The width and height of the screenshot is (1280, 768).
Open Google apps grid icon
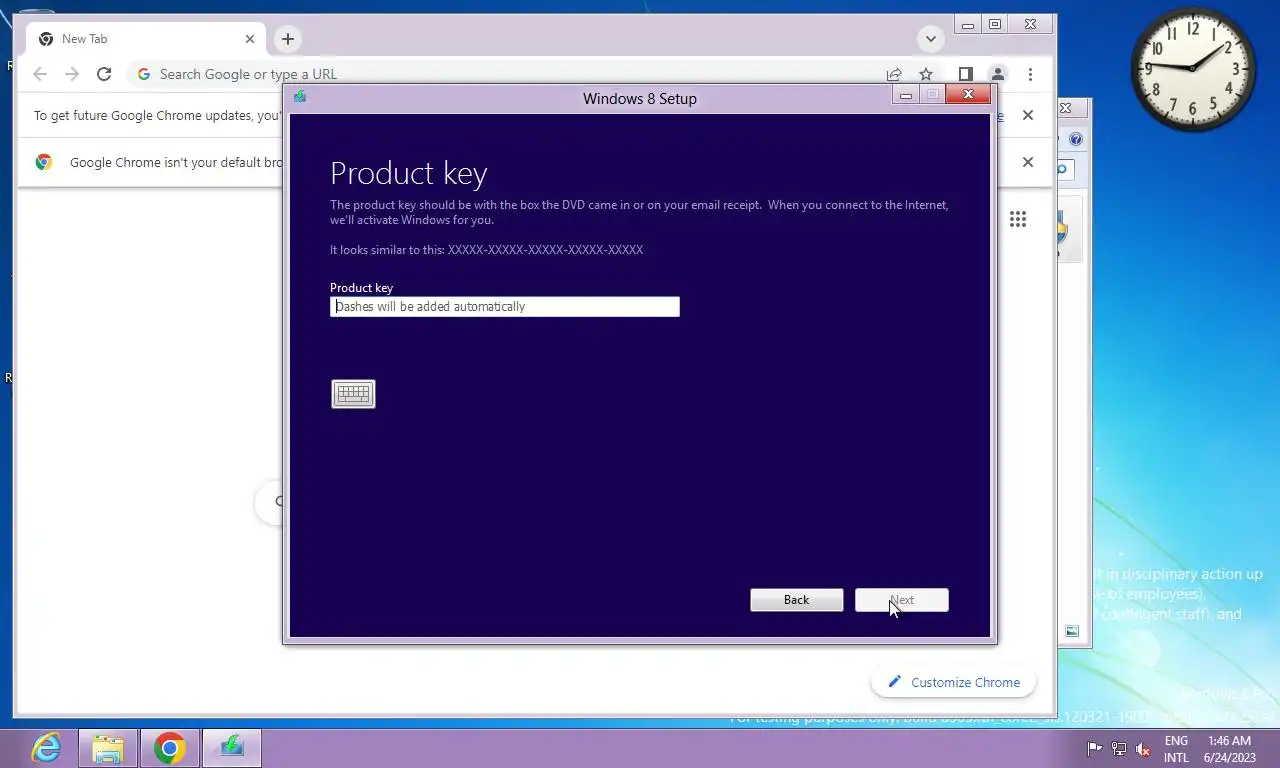pyautogui.click(x=1018, y=219)
